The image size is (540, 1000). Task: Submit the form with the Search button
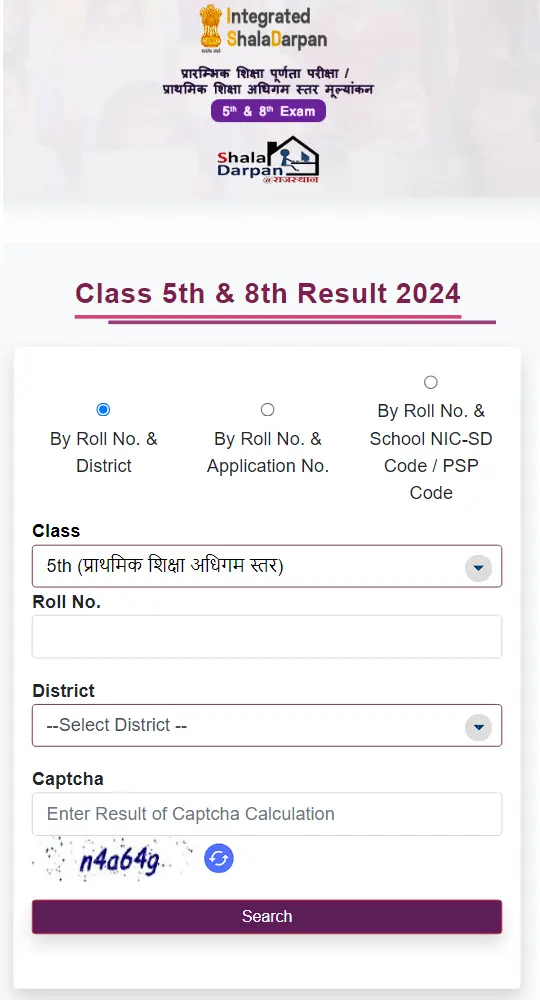(267, 916)
